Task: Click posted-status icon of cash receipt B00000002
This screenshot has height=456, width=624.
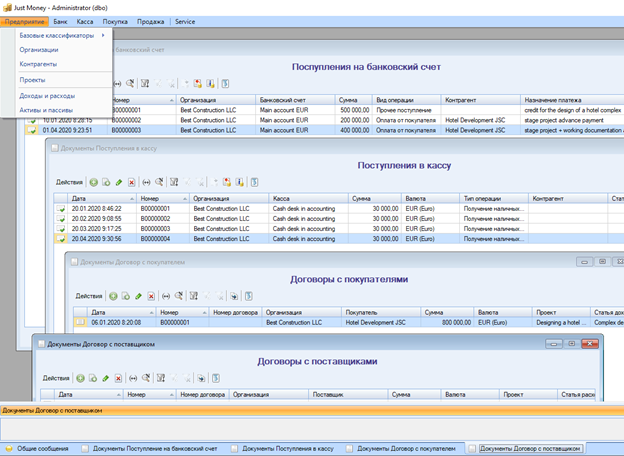Action: (x=61, y=218)
